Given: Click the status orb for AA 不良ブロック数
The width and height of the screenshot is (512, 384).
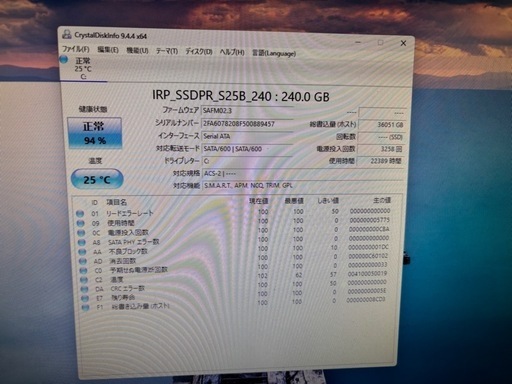Looking at the screenshot, I should tap(82, 252).
